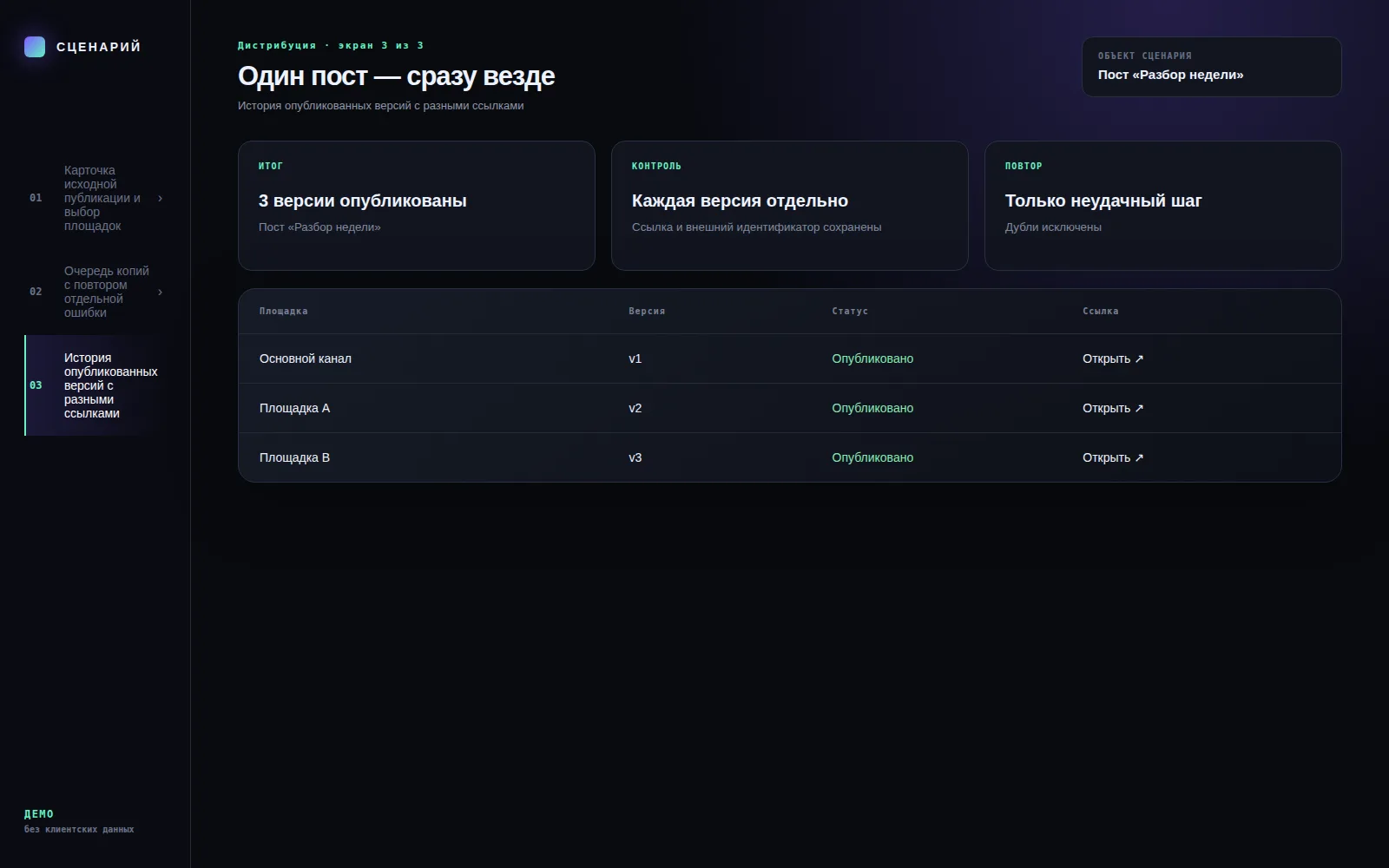Viewport: 1389px width, 868px height.
Task: Click Опубликовано status for Площадка B
Action: [872, 457]
